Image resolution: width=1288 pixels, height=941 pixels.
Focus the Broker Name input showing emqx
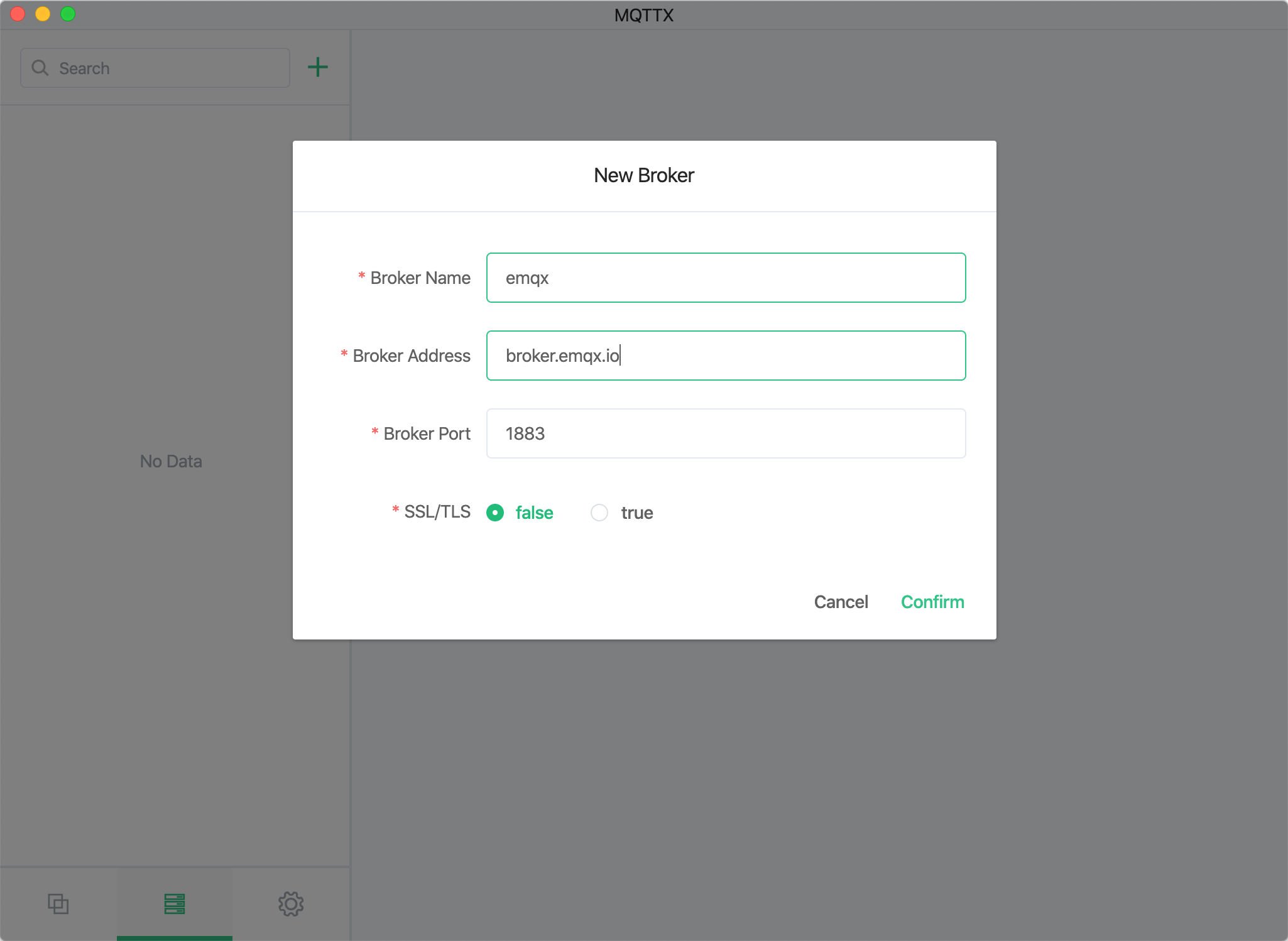(725, 277)
